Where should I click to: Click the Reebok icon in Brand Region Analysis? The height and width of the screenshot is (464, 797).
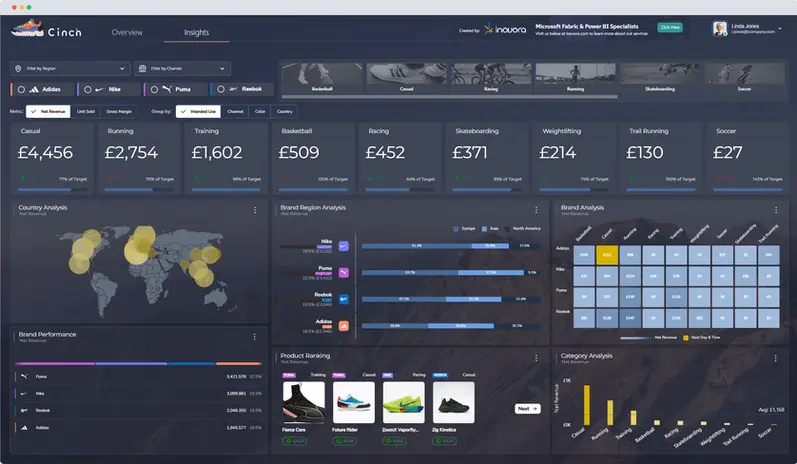pos(344,299)
